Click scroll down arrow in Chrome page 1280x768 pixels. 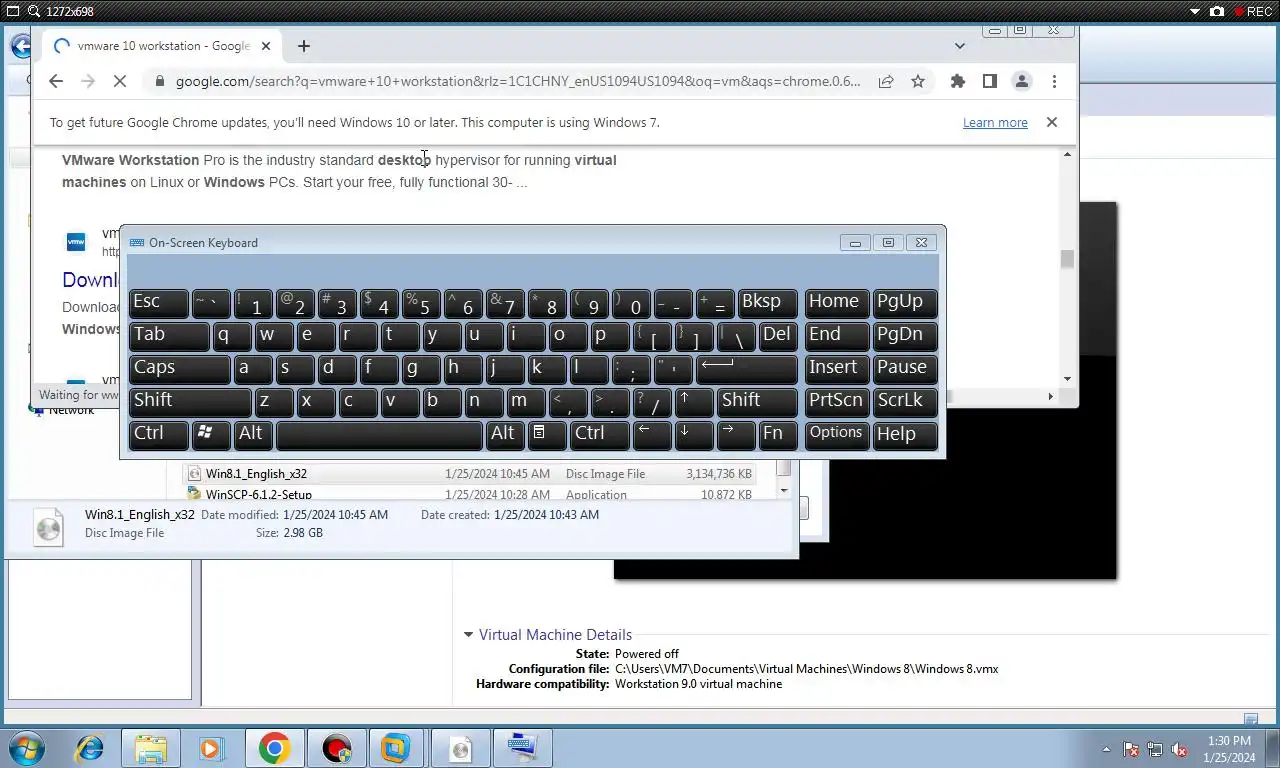pyautogui.click(x=1068, y=379)
